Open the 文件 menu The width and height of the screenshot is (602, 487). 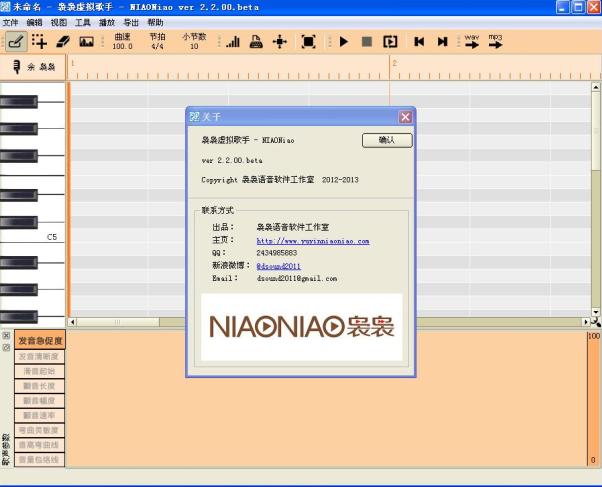point(10,23)
